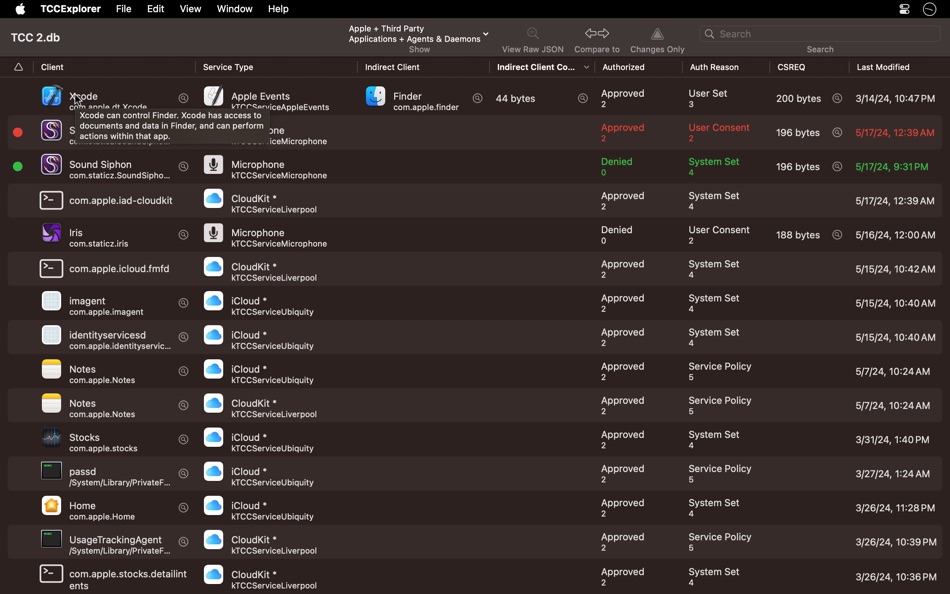Image resolution: width=950 pixels, height=594 pixels.
Task: Inspect the 188 bytes CSREQ magnifier
Action: point(837,235)
